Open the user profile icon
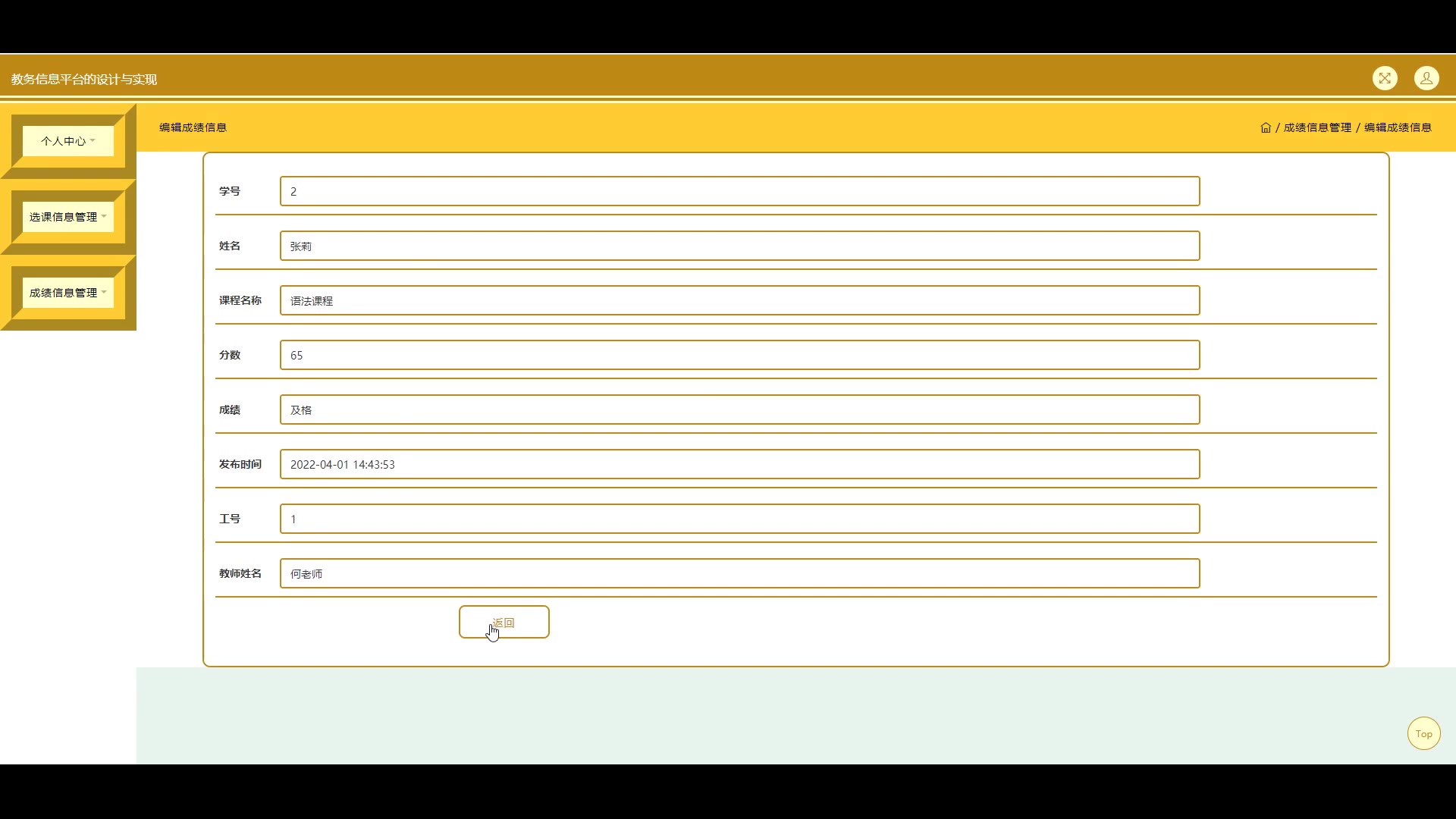 coord(1426,78)
